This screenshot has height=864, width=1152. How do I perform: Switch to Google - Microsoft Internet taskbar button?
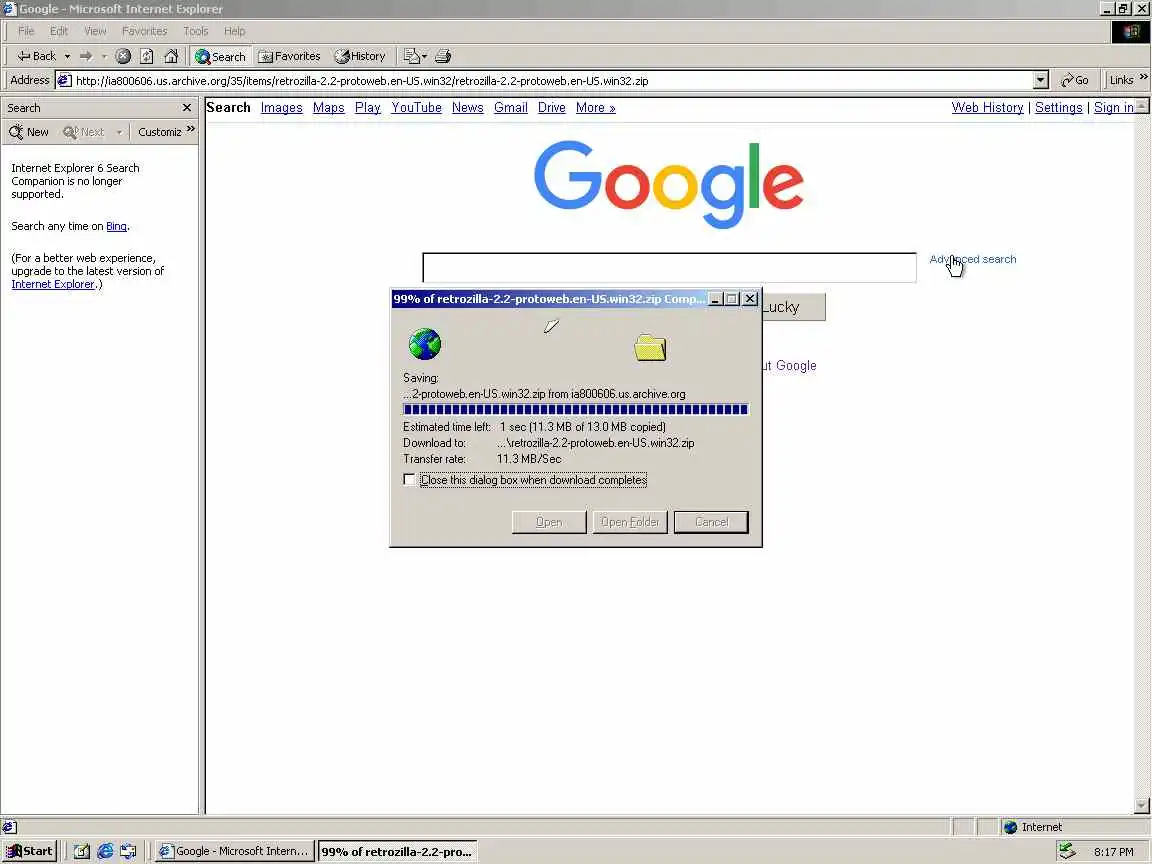(x=235, y=852)
